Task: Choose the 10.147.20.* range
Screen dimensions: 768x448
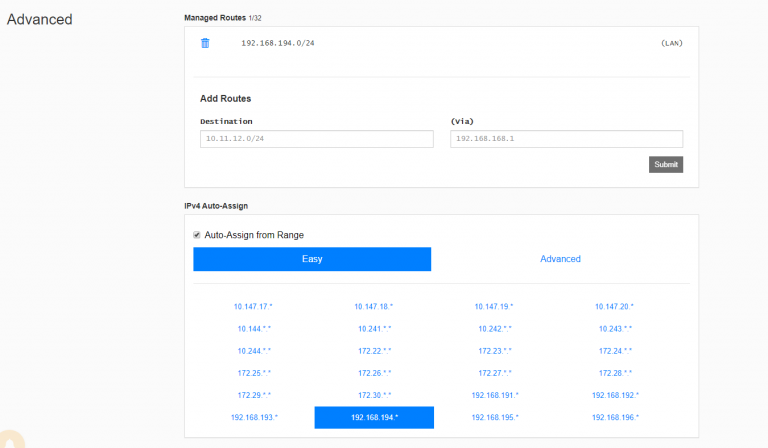Action: [614, 306]
